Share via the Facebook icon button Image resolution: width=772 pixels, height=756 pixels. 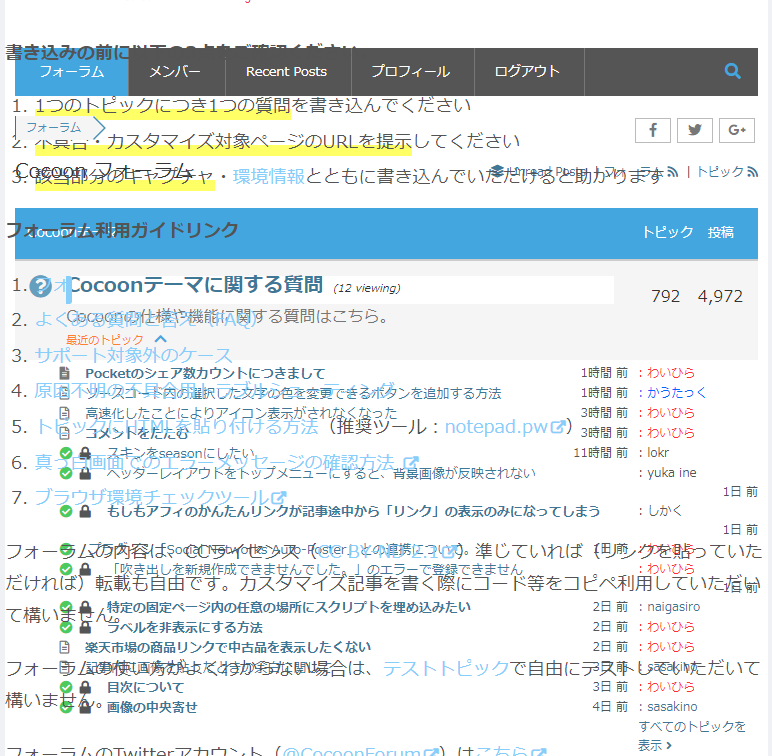[x=652, y=130]
